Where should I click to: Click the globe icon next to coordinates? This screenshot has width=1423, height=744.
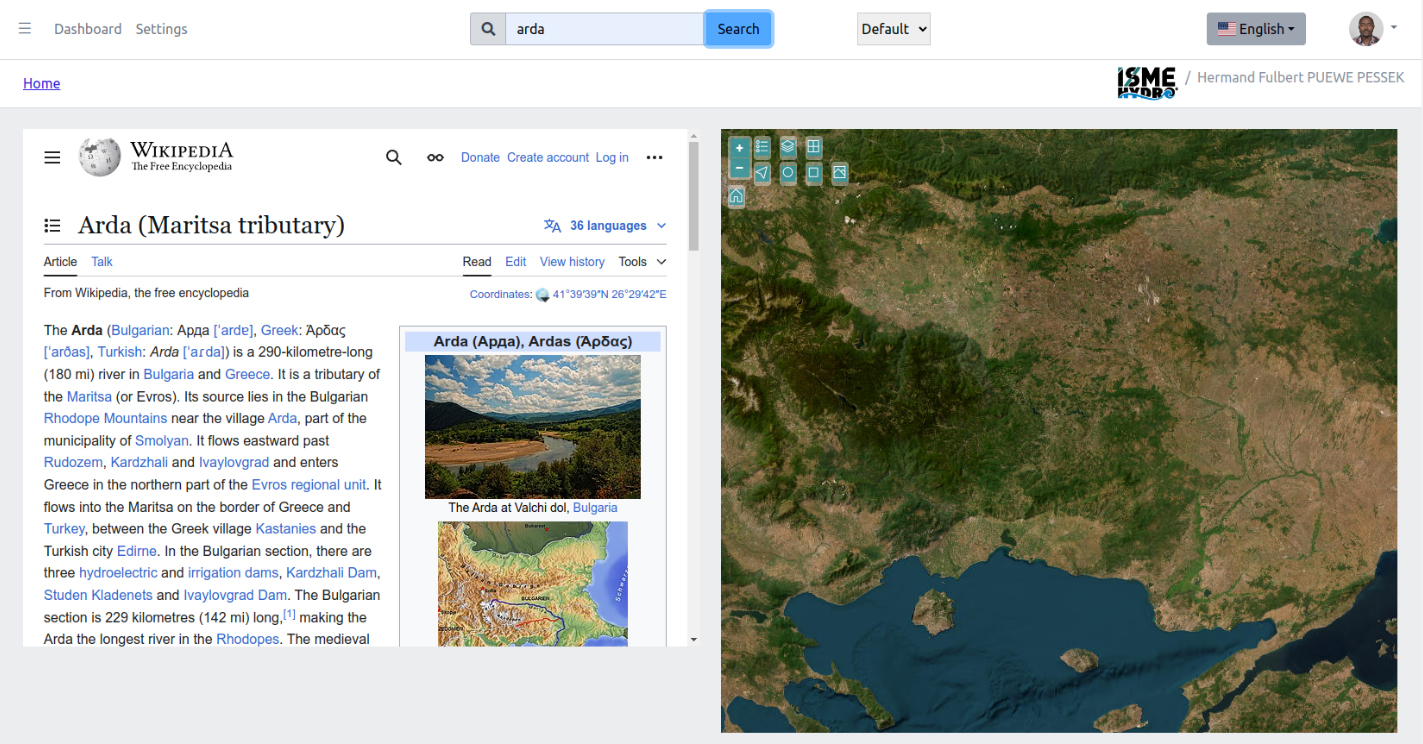coord(542,295)
